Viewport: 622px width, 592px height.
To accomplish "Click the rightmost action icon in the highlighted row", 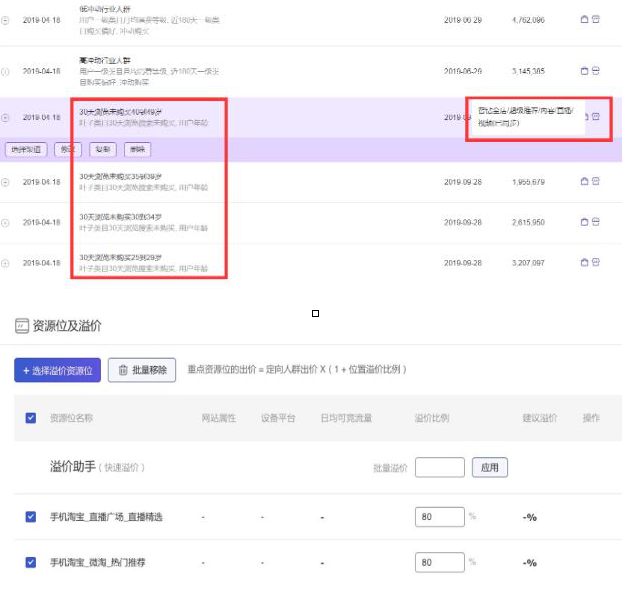I will [596, 117].
